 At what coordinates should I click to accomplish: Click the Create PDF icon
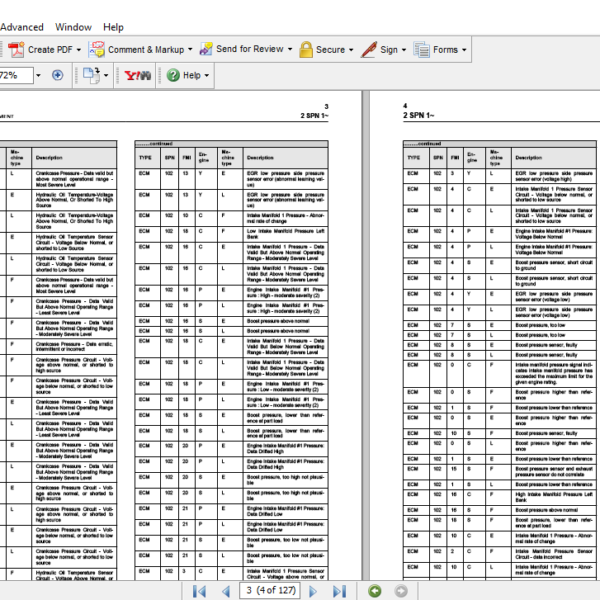tap(16, 50)
